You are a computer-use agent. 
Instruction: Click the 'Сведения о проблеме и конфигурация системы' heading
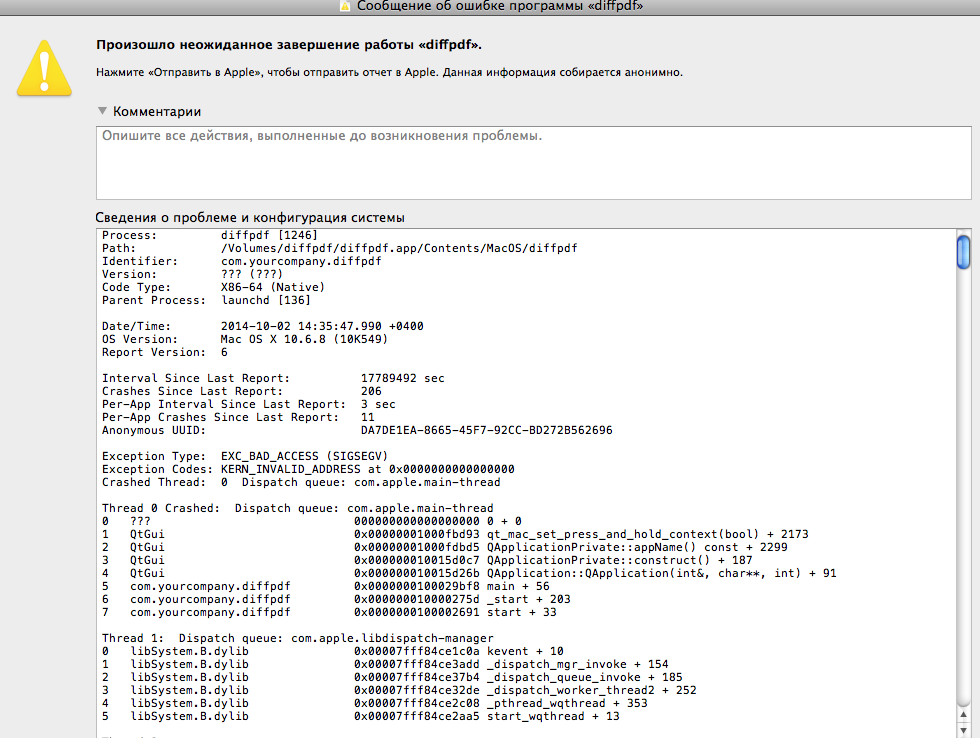[x=250, y=217]
